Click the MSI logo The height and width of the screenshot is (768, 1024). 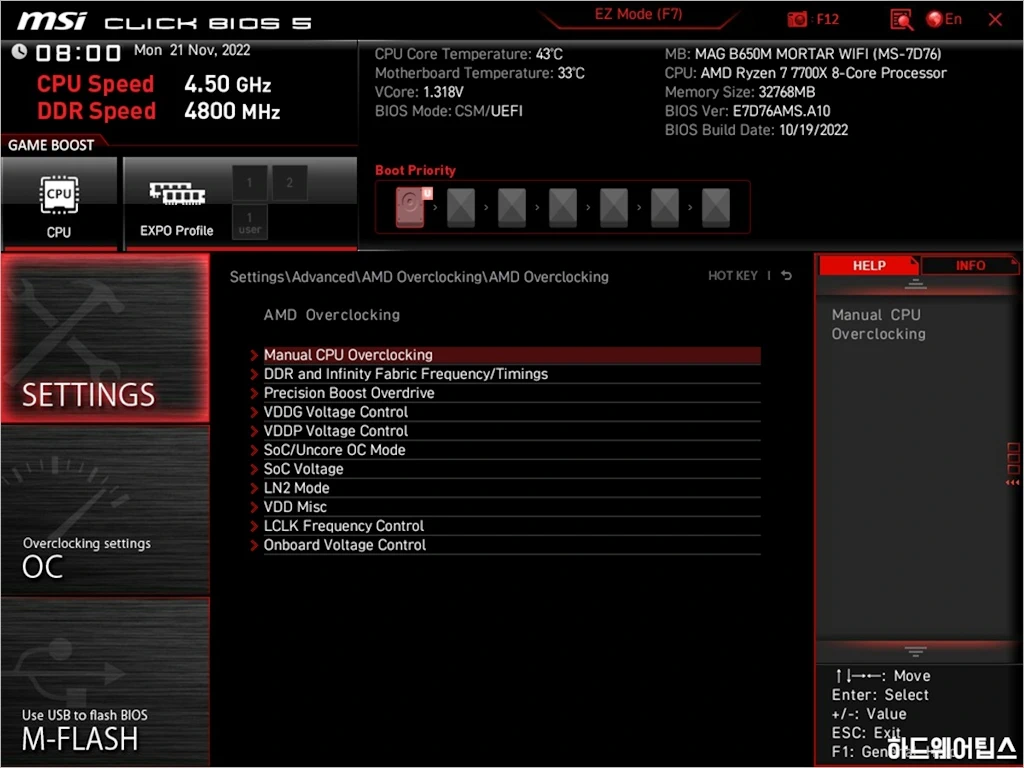pyautogui.click(x=52, y=21)
